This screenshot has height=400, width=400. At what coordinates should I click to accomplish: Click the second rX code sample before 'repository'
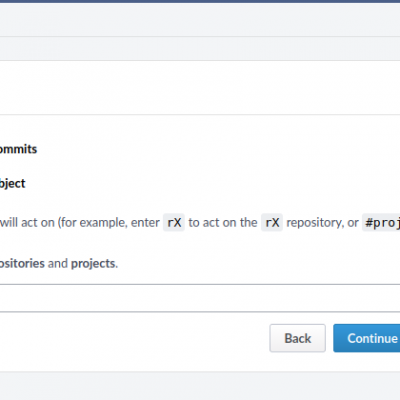point(272,222)
